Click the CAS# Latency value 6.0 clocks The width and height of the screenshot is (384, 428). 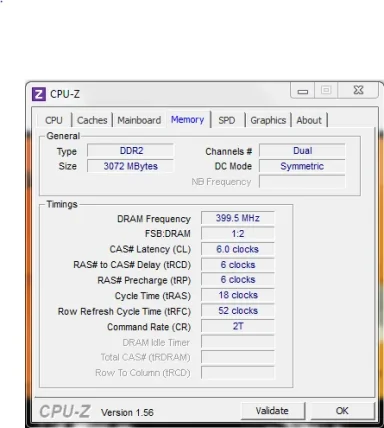pos(238,249)
